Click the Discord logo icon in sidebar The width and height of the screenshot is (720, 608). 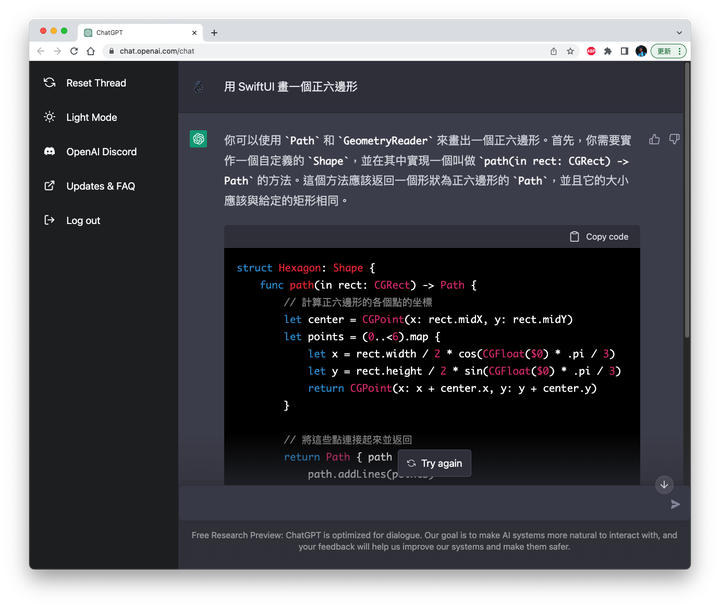click(x=50, y=151)
